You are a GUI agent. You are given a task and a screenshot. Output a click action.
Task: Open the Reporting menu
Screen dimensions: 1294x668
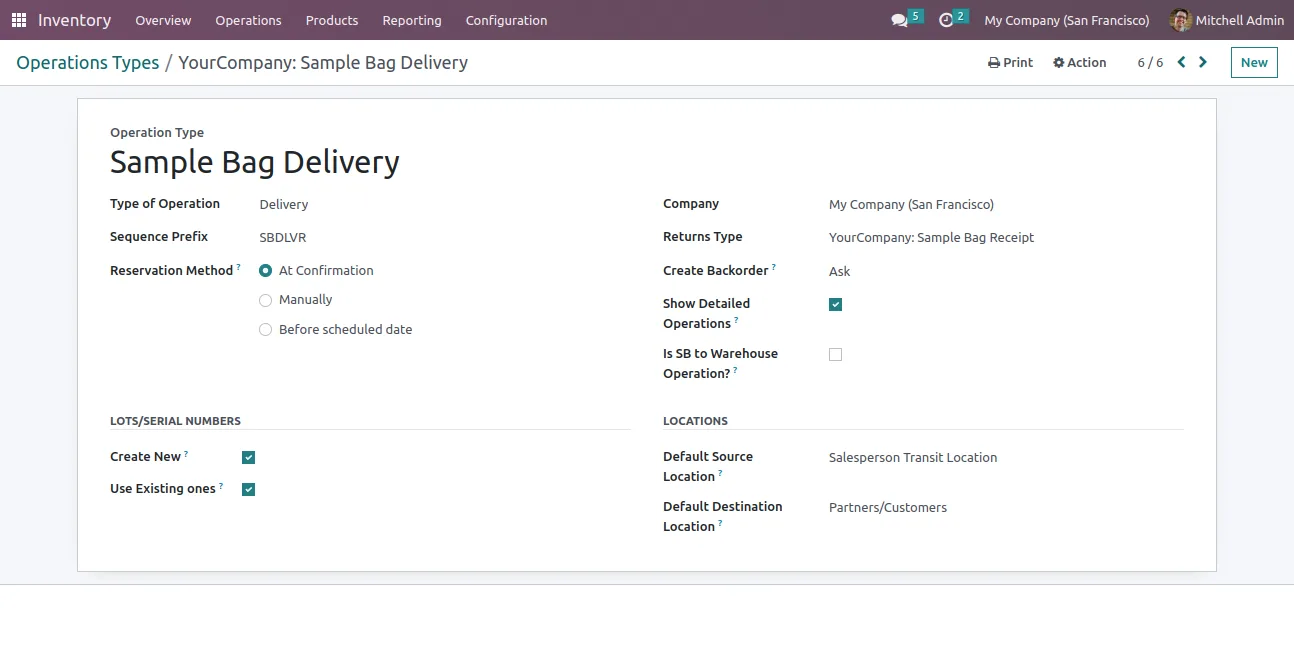click(412, 20)
